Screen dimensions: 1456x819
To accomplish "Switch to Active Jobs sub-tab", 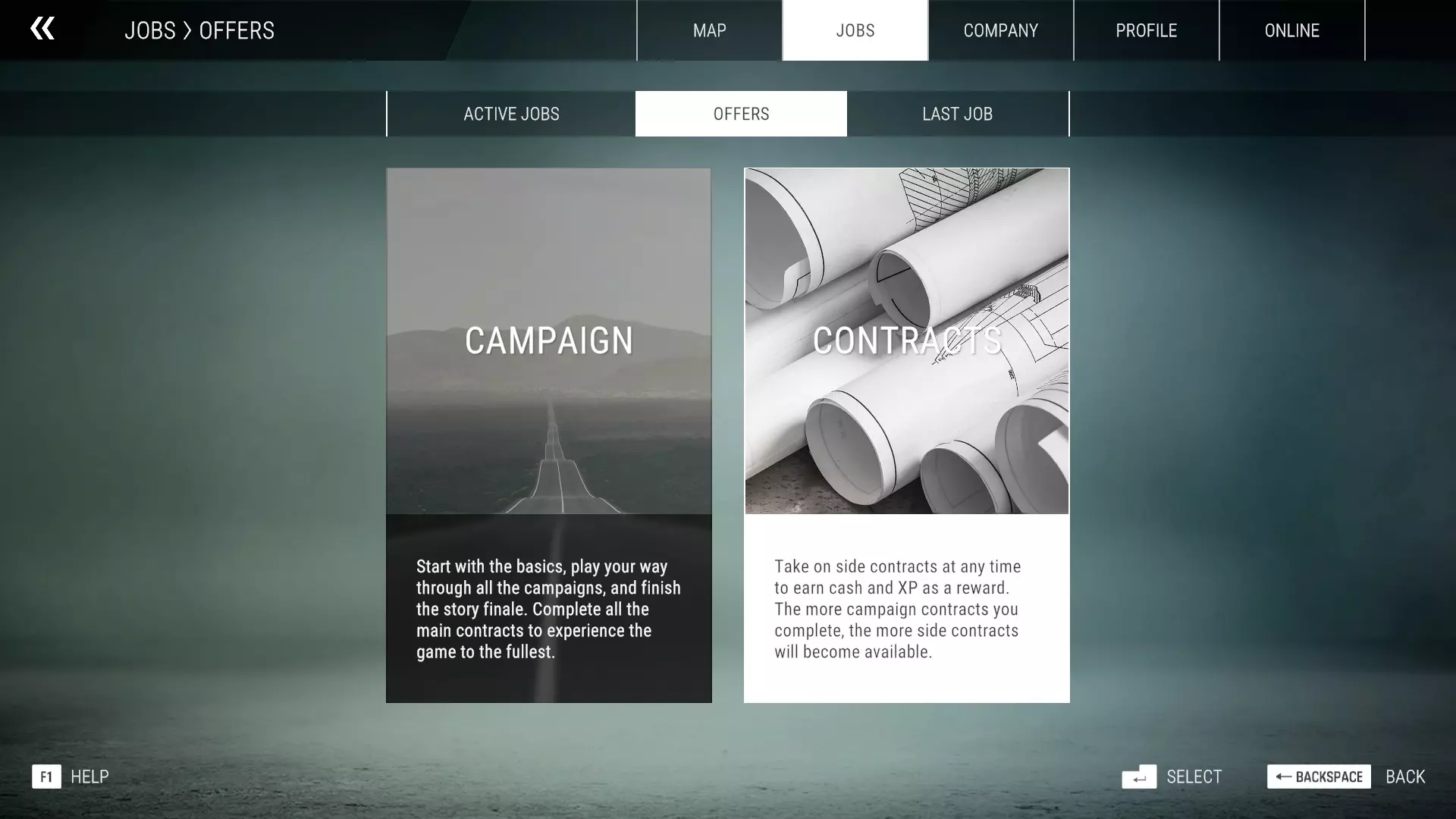I will point(511,114).
